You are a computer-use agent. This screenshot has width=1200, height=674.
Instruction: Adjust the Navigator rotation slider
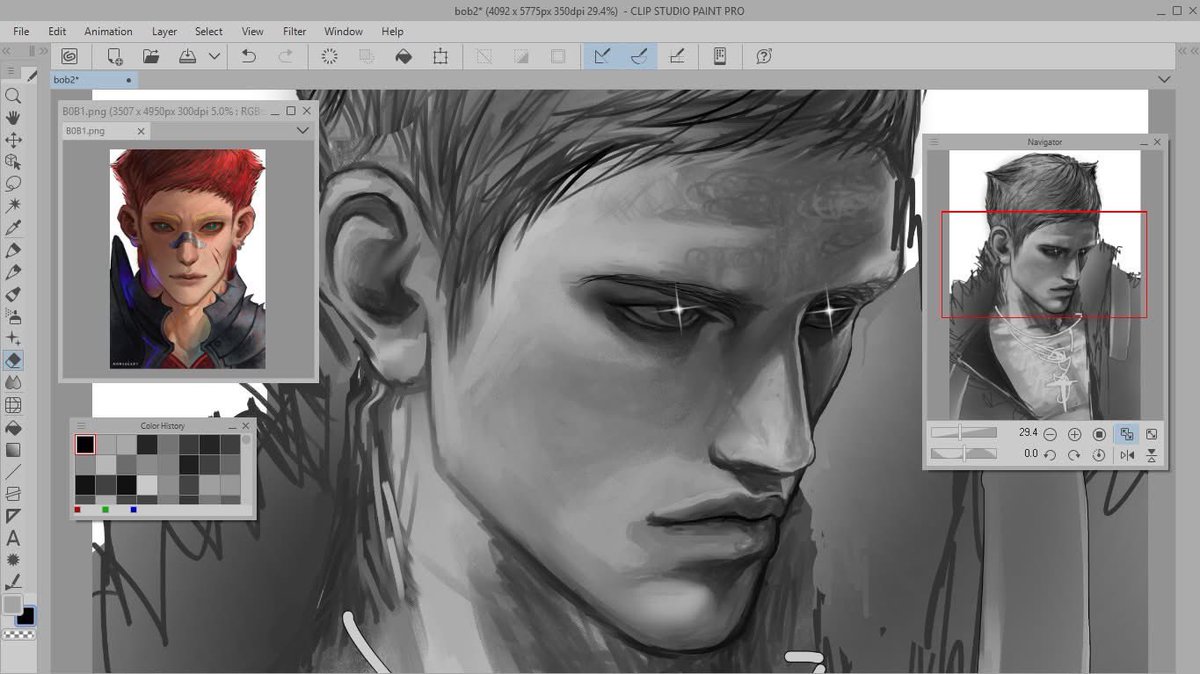pyautogui.click(x=964, y=454)
